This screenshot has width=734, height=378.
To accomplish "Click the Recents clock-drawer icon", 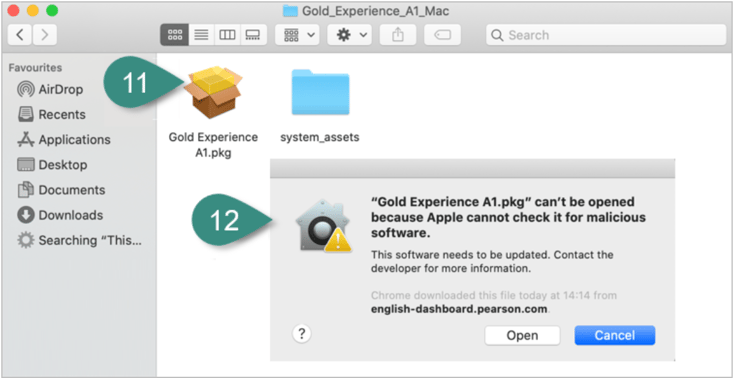I will pyautogui.click(x=25, y=115).
